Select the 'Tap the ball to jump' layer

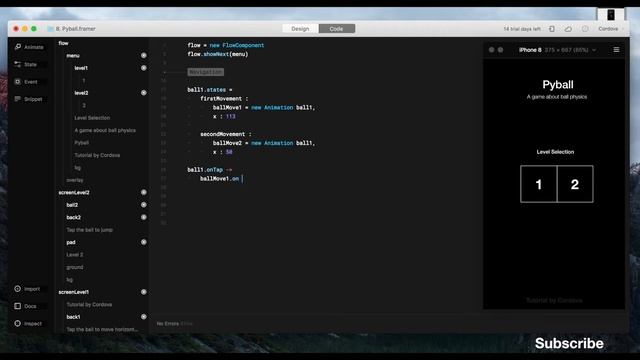click(x=89, y=230)
